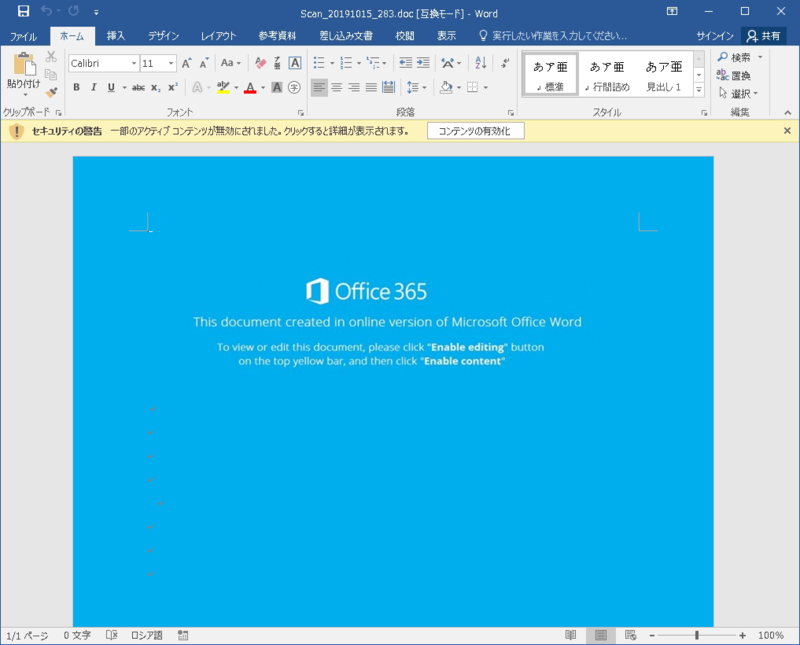Expand the borders dropdown arrow
This screenshot has height=645, width=800.
(486, 87)
